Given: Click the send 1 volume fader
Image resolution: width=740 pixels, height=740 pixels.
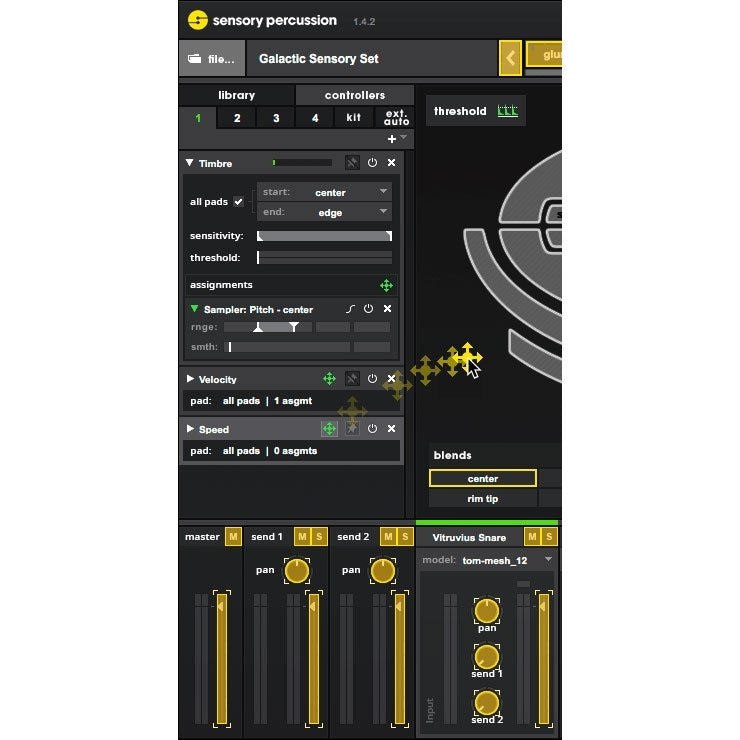Looking at the screenshot, I should 314,658.
